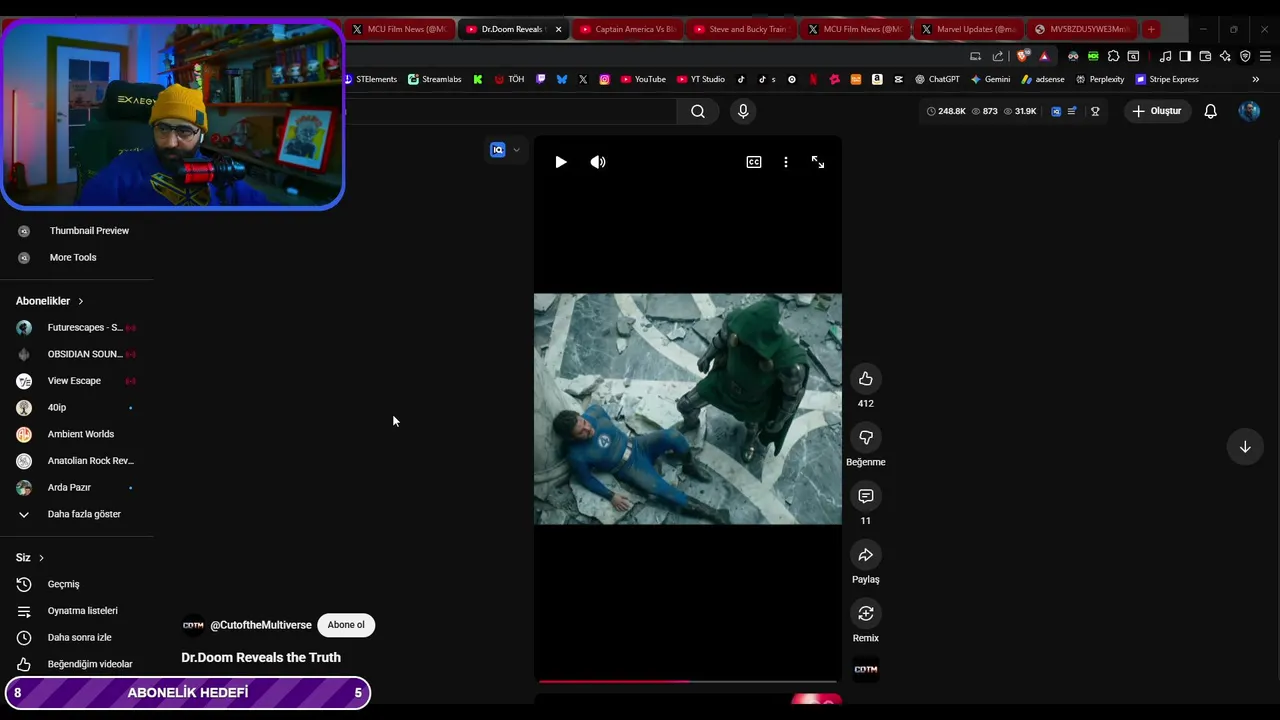Open the Futurescapes subscription
Image resolution: width=1280 pixels, height=720 pixels.
(x=76, y=327)
